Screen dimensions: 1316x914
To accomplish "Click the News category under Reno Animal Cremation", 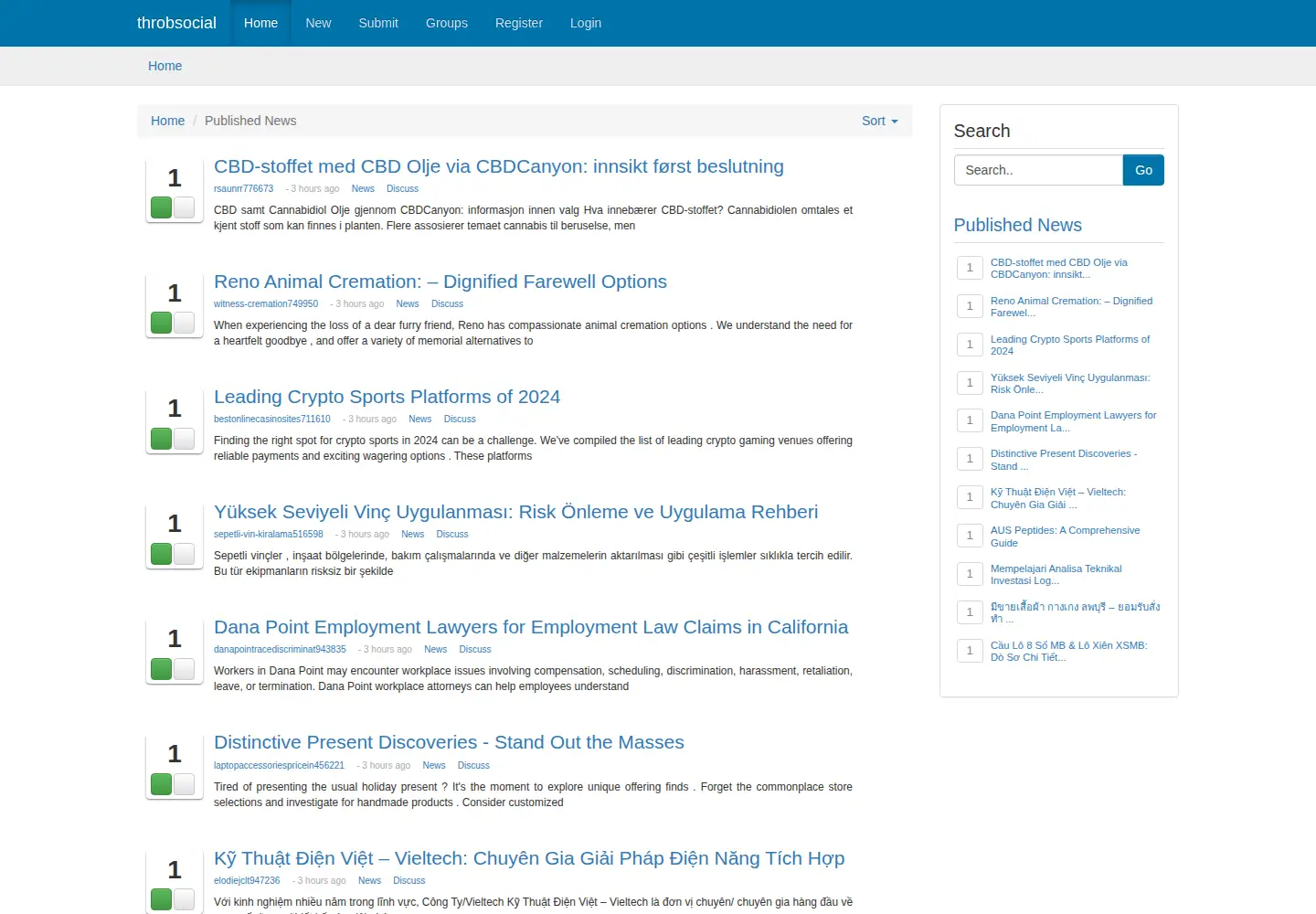I will click(x=408, y=303).
